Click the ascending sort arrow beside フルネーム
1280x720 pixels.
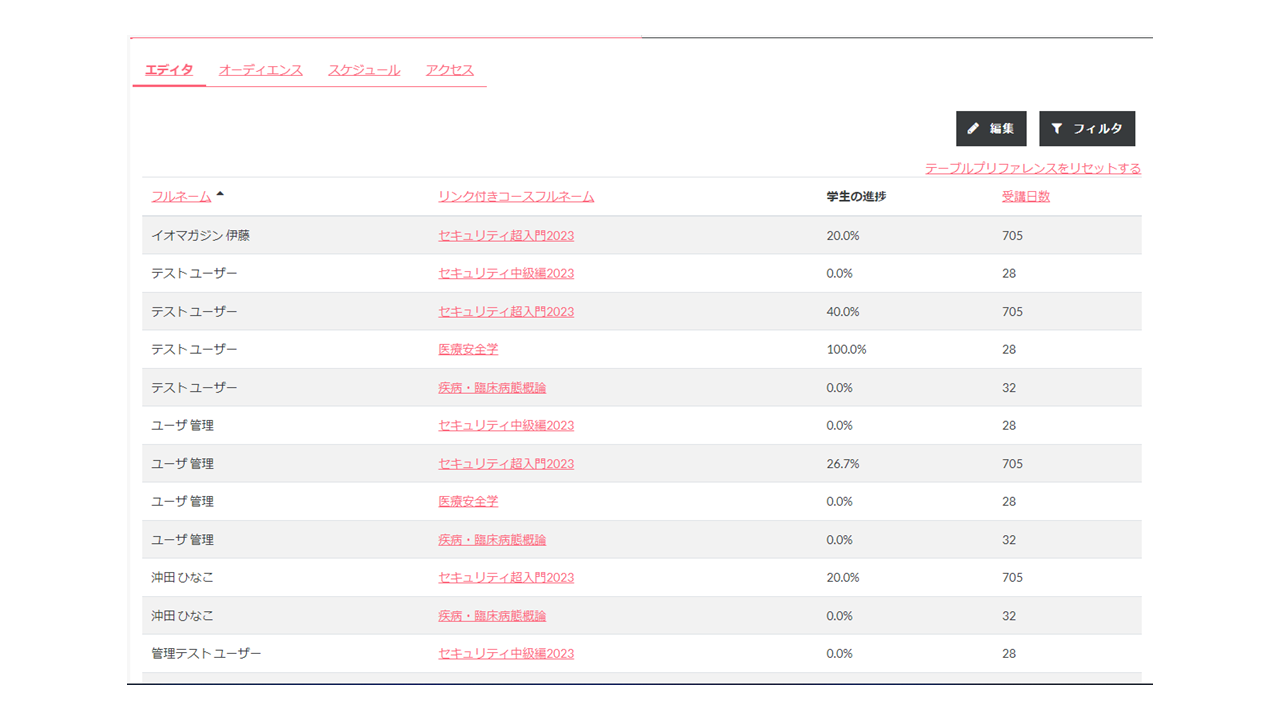[220, 195]
